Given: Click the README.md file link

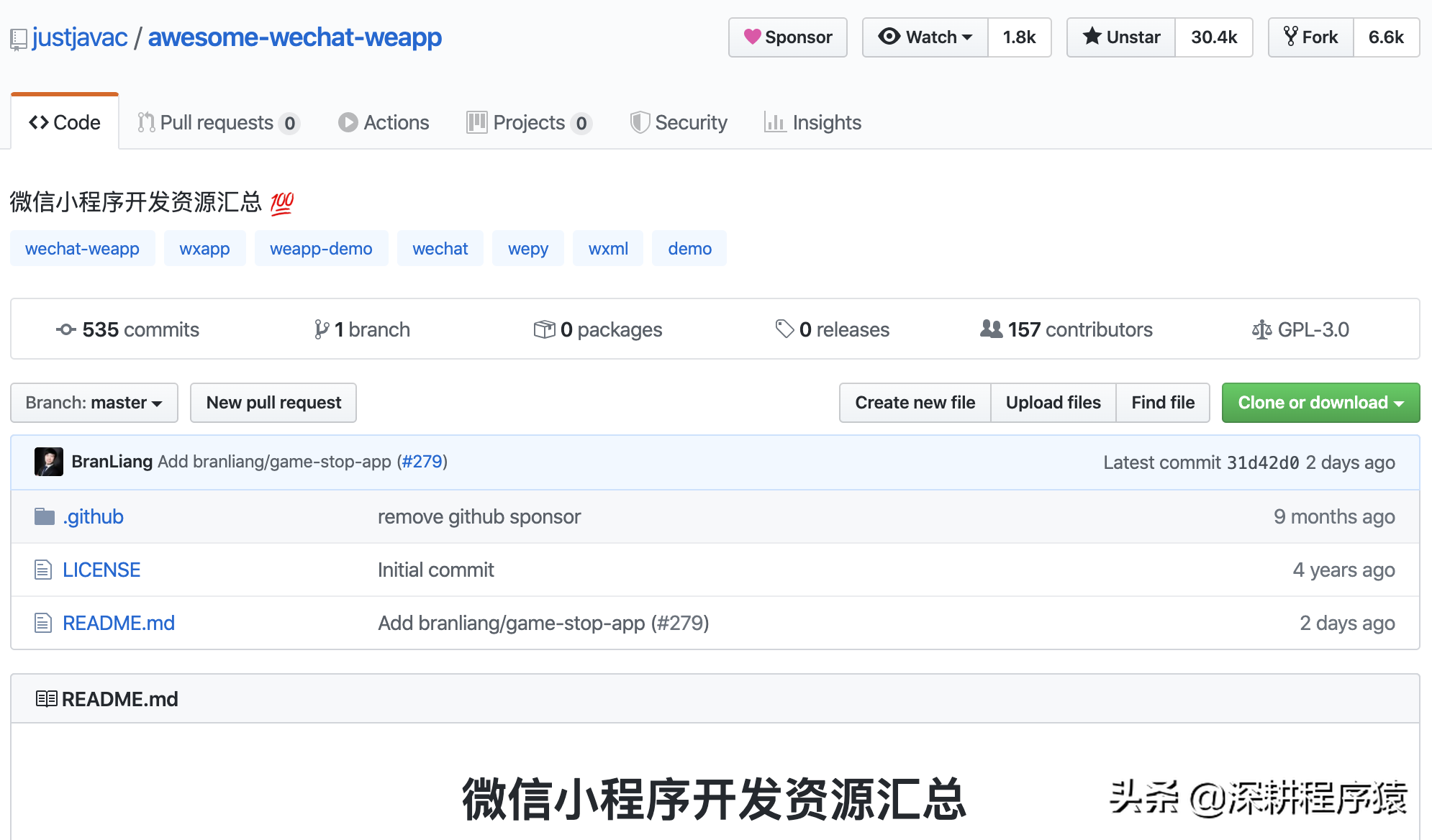Looking at the screenshot, I should (118, 621).
